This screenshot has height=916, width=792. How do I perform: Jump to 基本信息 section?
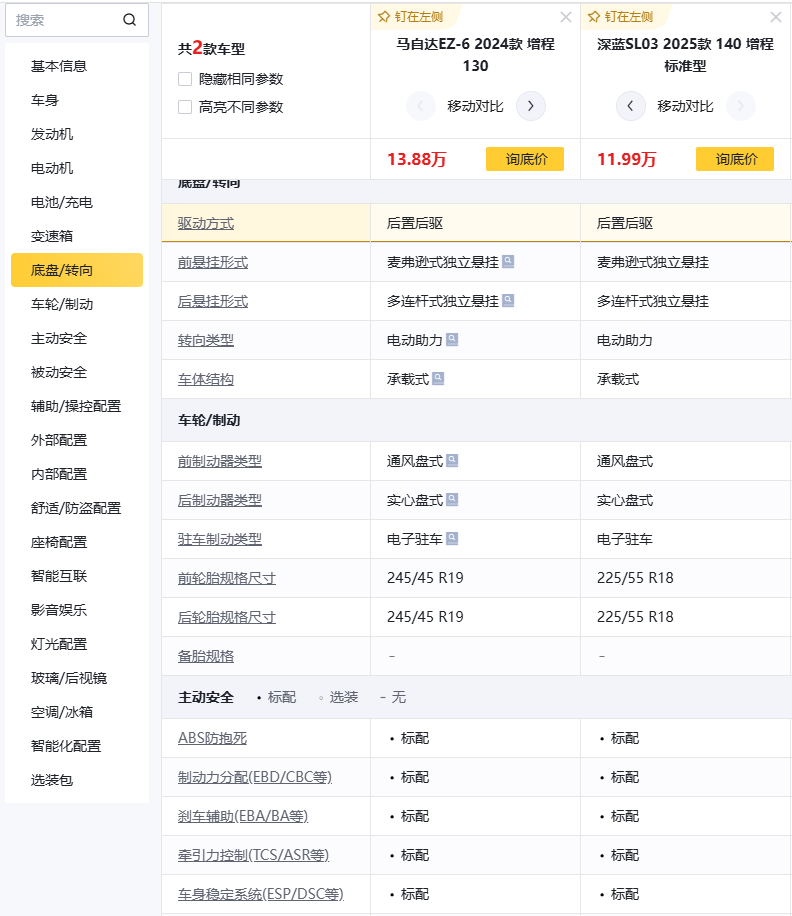tap(59, 66)
